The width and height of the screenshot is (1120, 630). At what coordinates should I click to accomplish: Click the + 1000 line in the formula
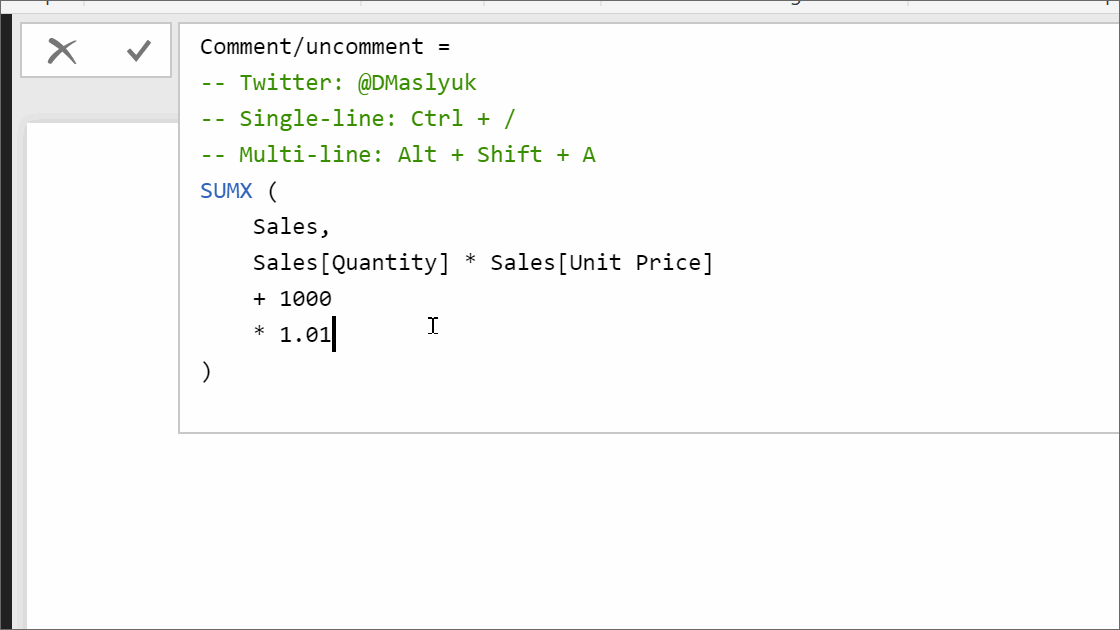coord(293,298)
